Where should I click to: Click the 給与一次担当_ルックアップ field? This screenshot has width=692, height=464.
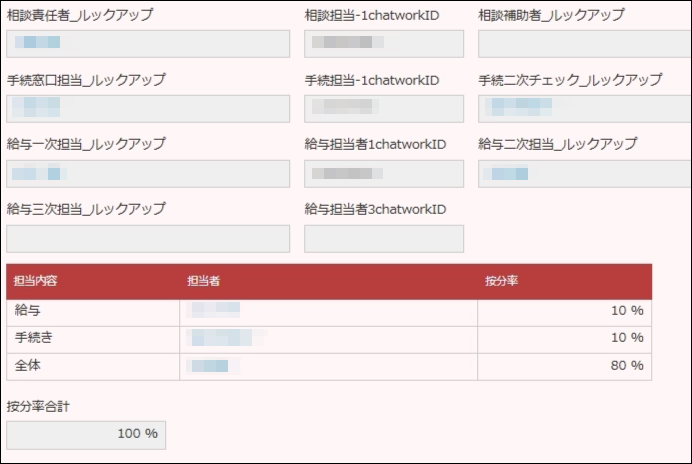(x=148, y=174)
